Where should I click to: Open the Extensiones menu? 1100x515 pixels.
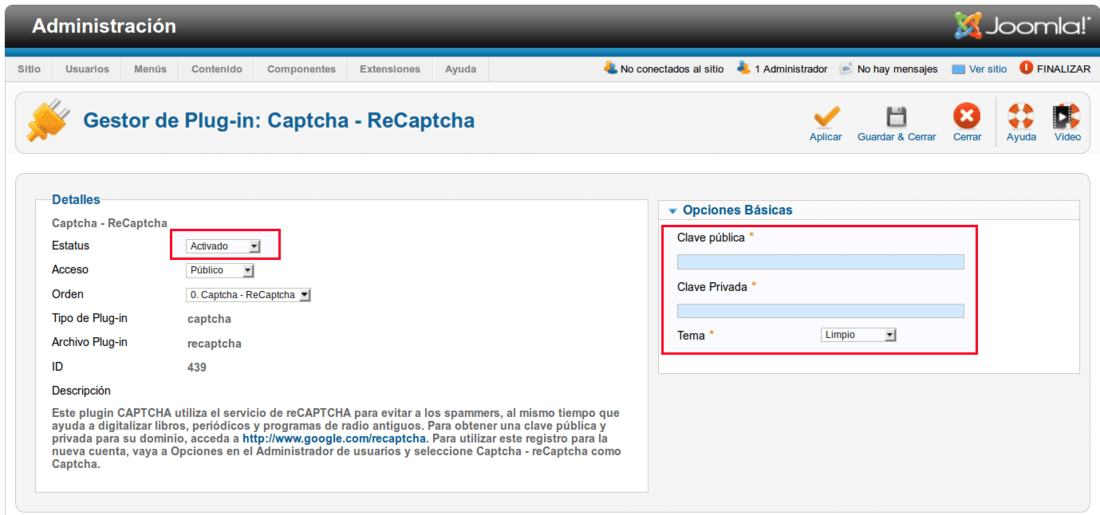click(390, 69)
